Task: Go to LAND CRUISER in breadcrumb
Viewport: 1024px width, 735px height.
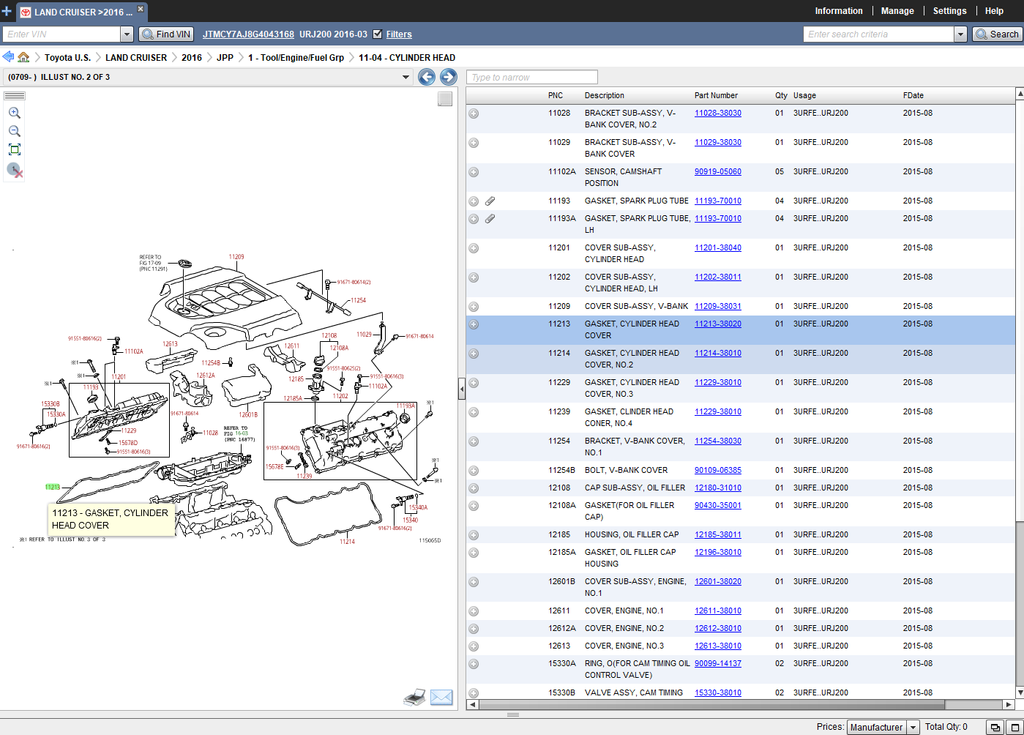Action: coord(136,57)
